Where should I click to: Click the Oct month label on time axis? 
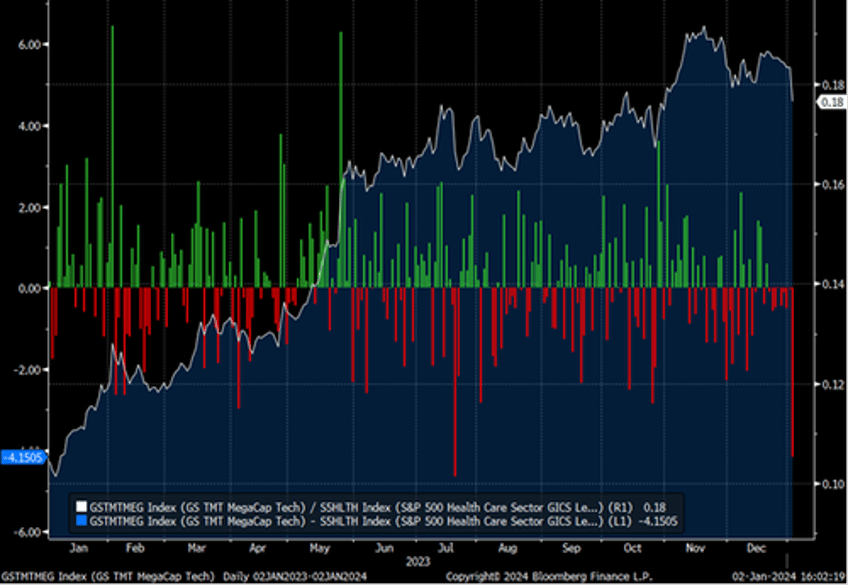pyautogui.click(x=633, y=548)
